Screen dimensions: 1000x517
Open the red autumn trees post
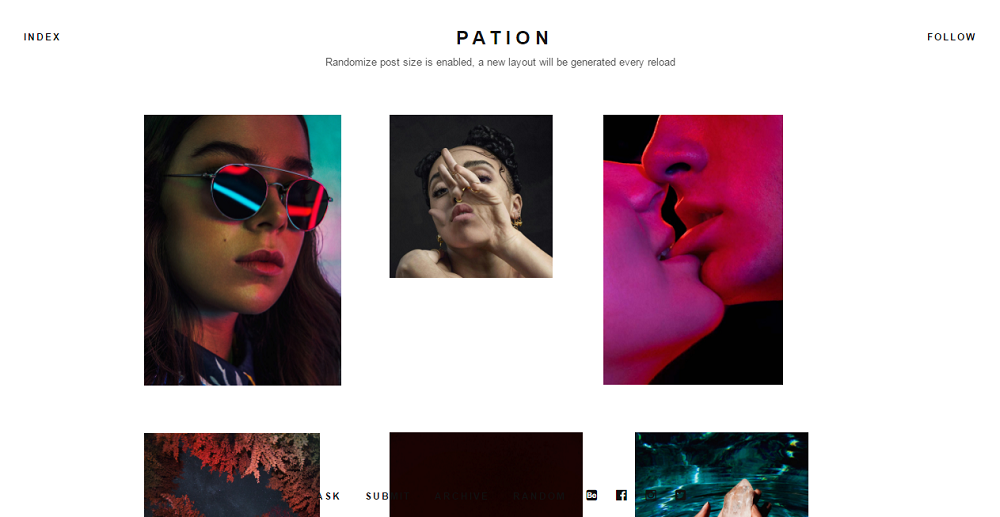232,475
